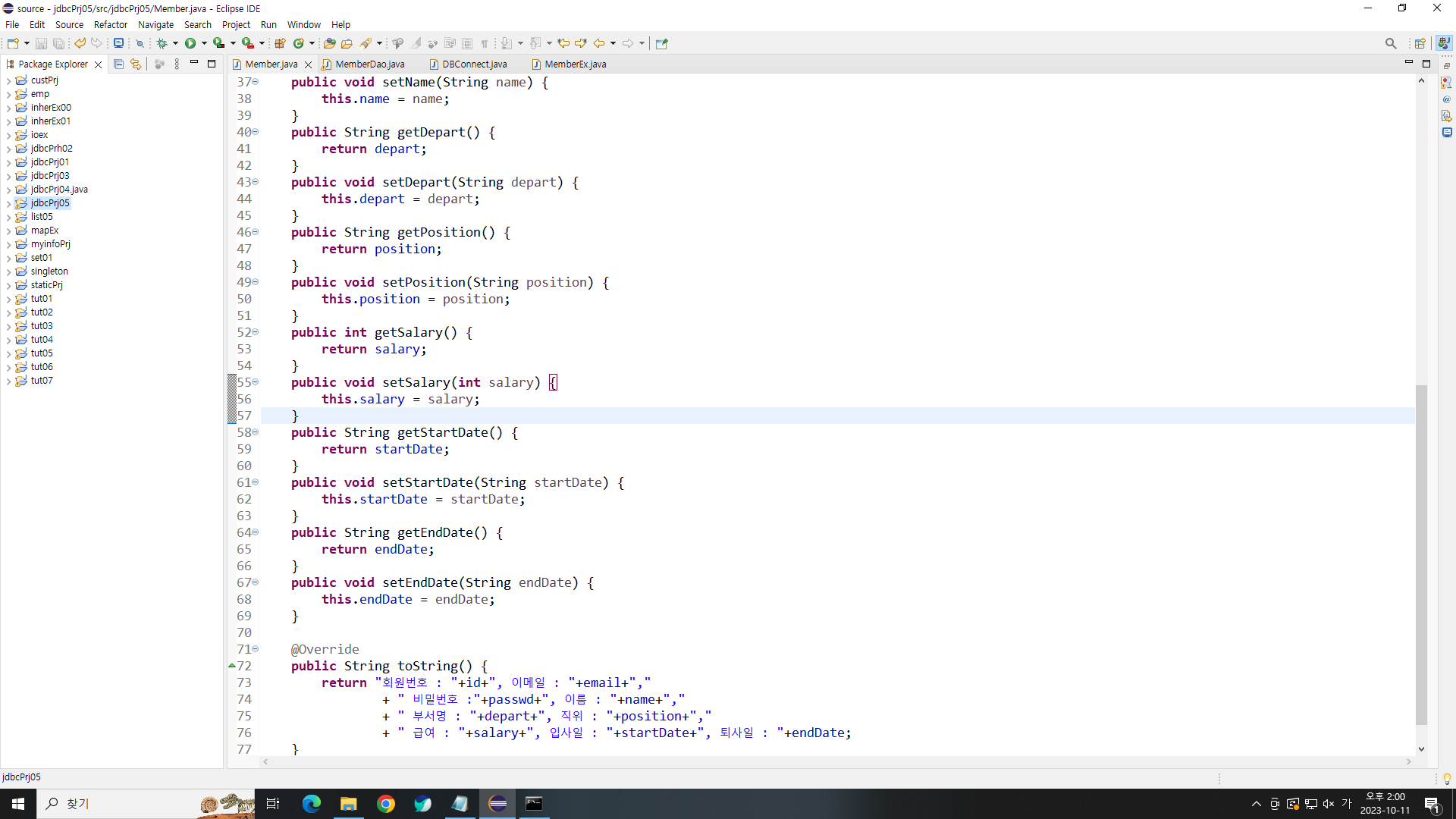
Task: Open the Java perspective button
Action: coord(1445,43)
